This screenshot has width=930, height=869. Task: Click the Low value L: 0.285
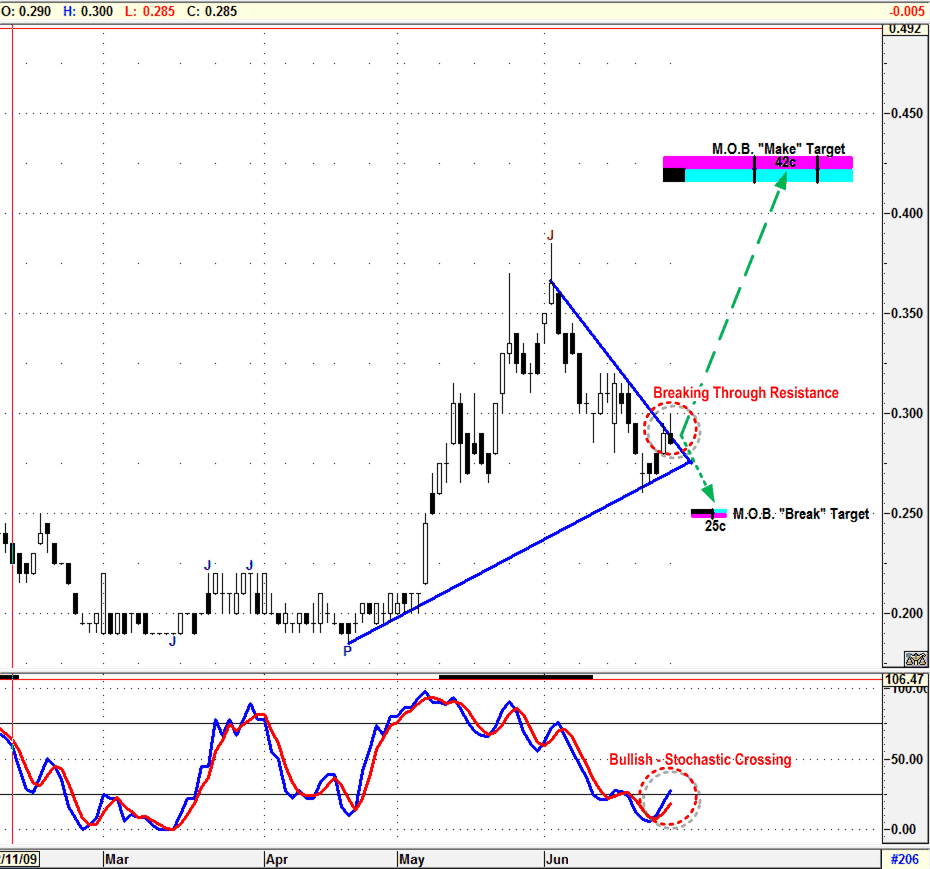coord(149,11)
